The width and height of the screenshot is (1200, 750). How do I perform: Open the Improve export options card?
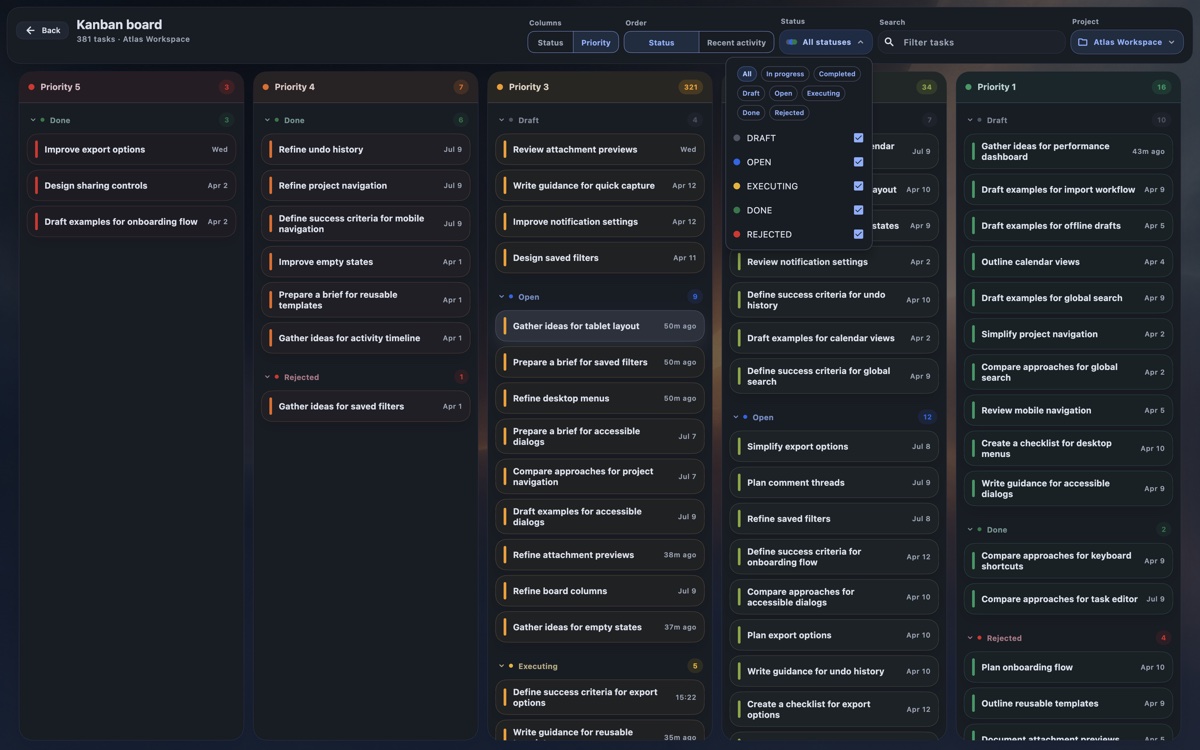[131, 150]
